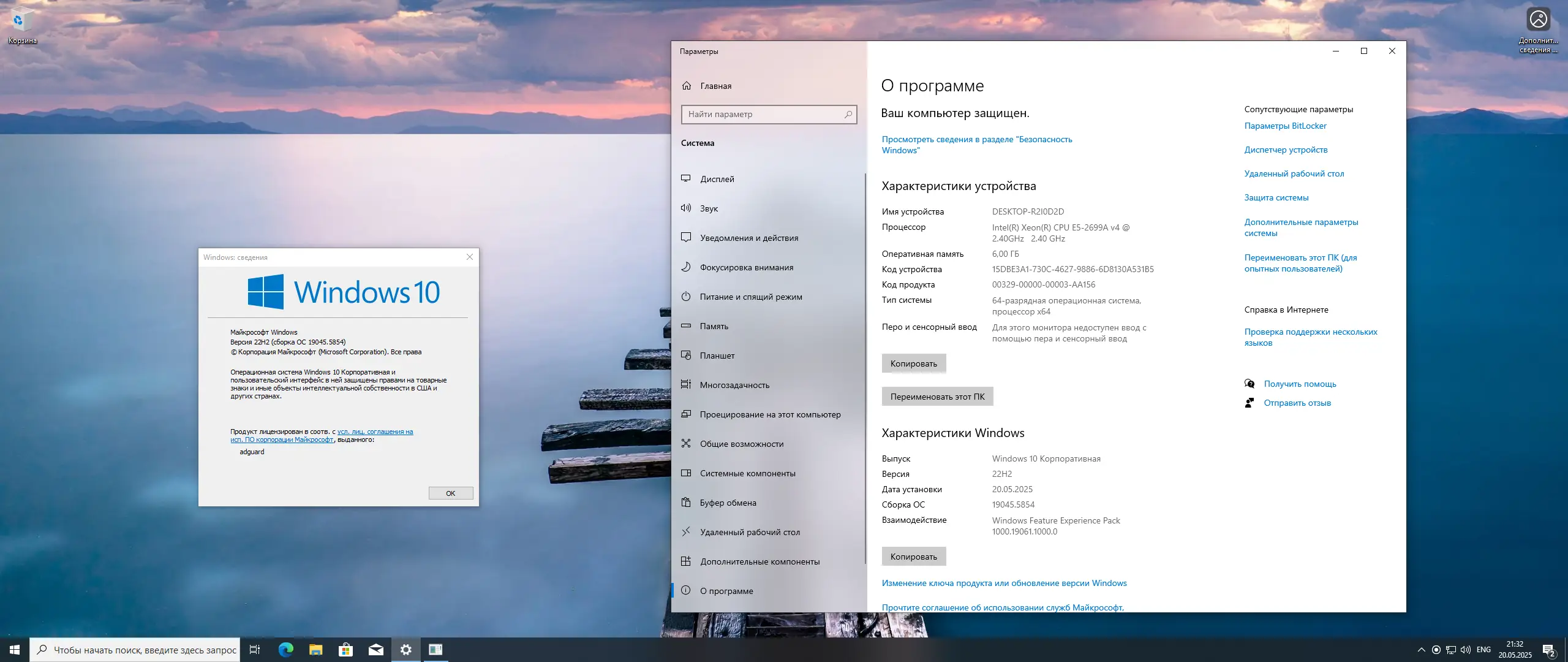Launch Mail from the taskbar
The image size is (1568, 662).
(375, 650)
